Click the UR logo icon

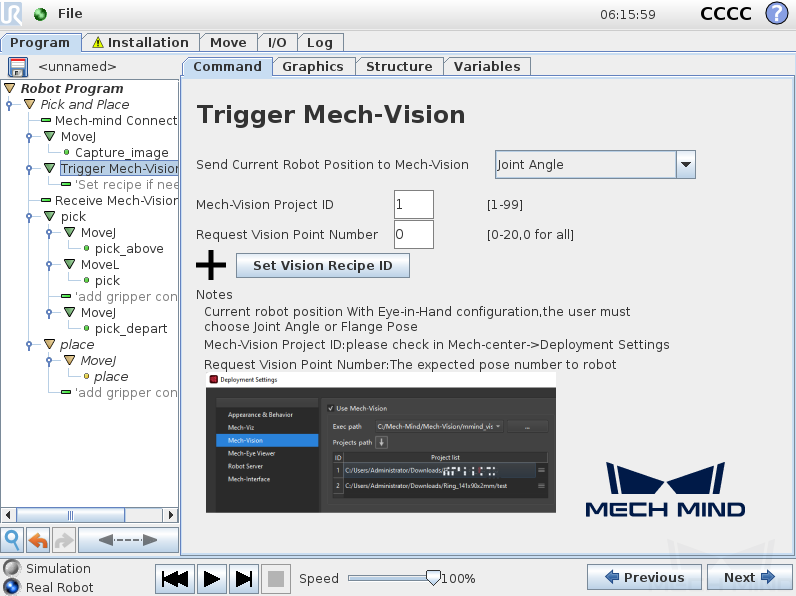pos(11,14)
